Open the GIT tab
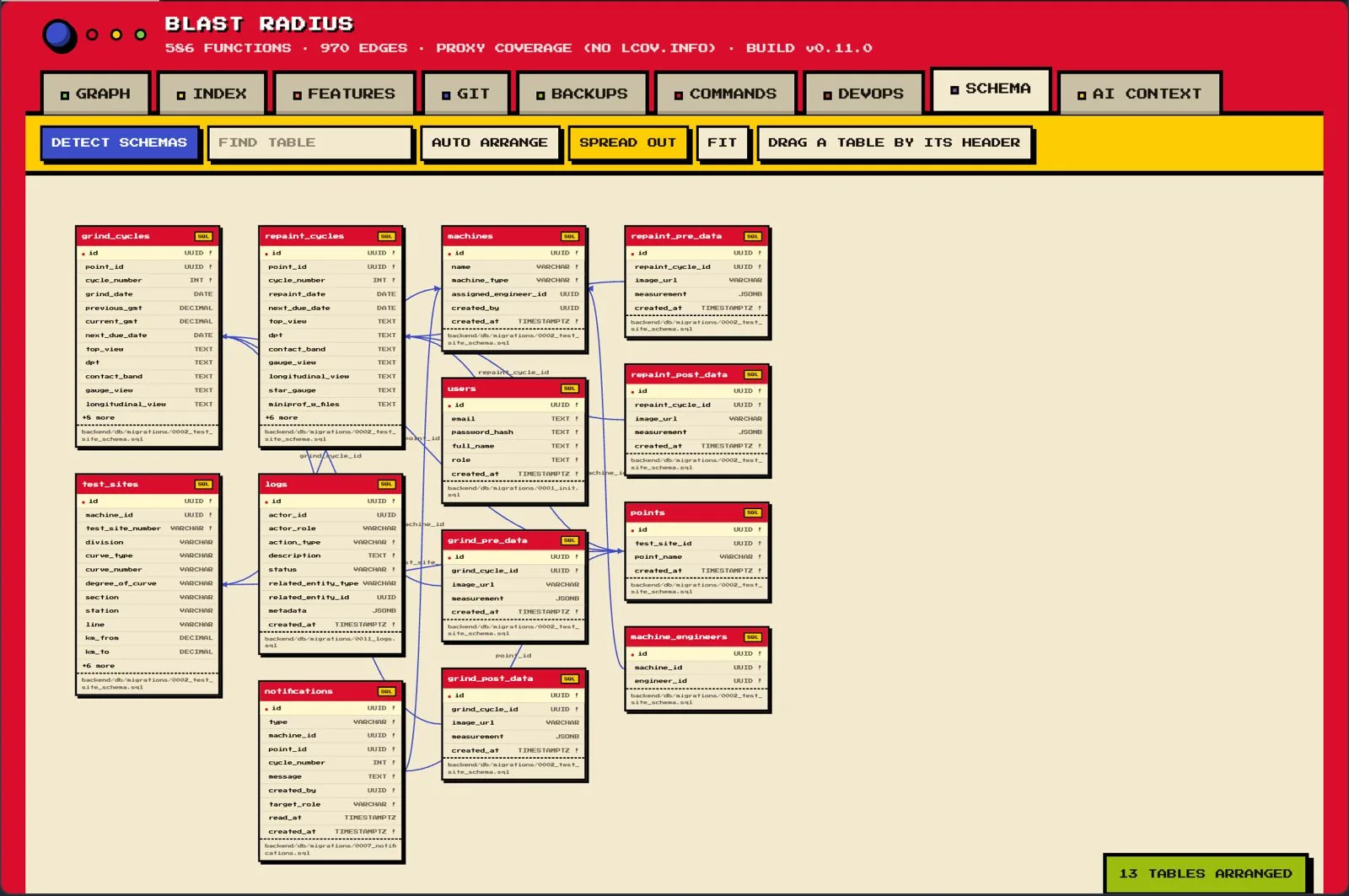This screenshot has width=1349, height=896. [466, 94]
